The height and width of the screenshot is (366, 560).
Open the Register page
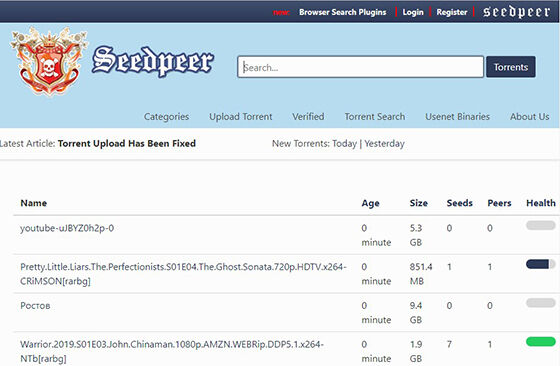(x=452, y=12)
